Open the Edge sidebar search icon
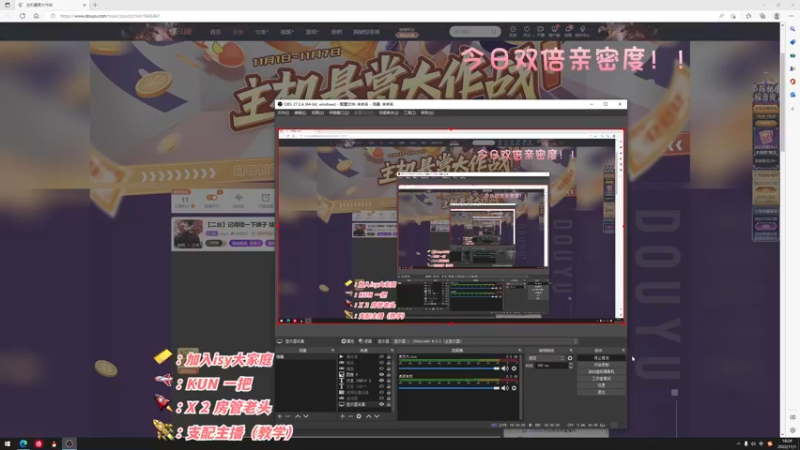Viewport: 800px width, 450px height. [x=792, y=29]
